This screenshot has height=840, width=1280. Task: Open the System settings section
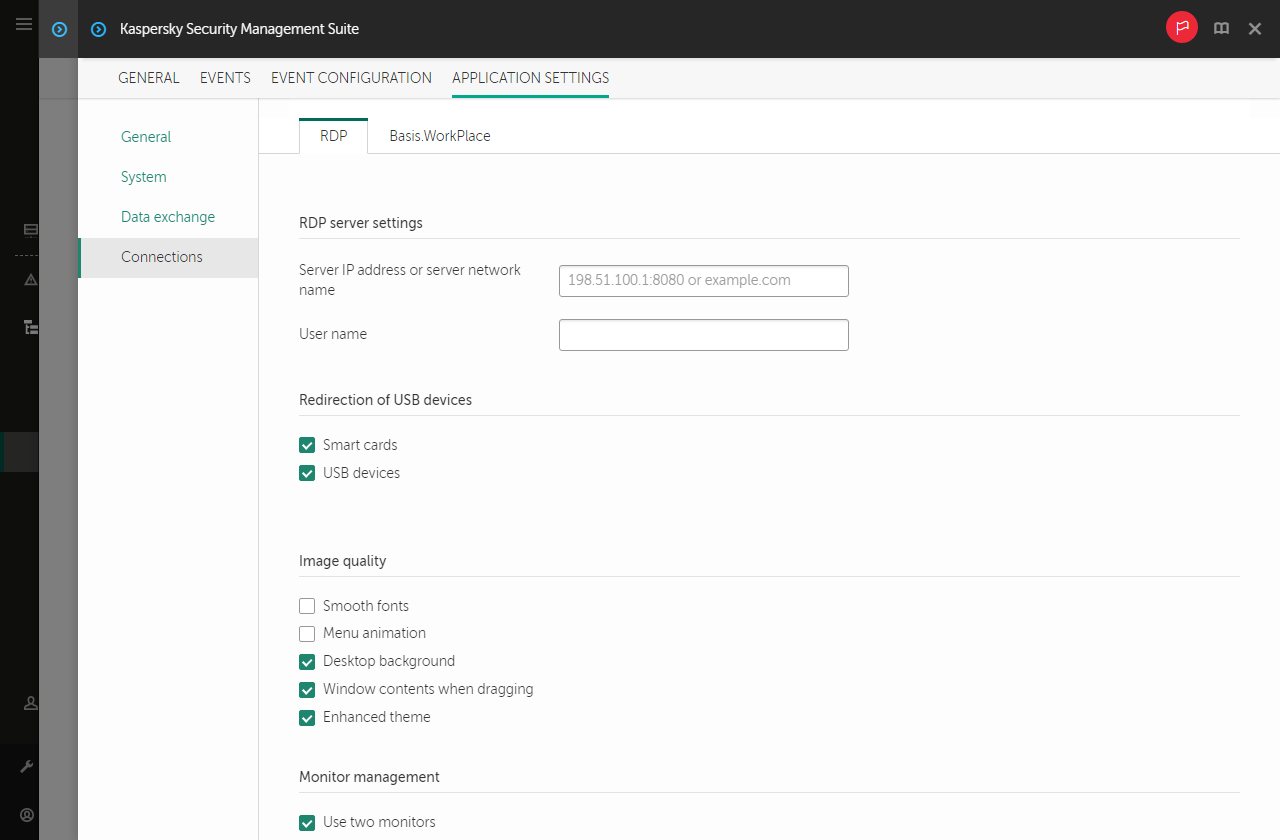click(143, 176)
